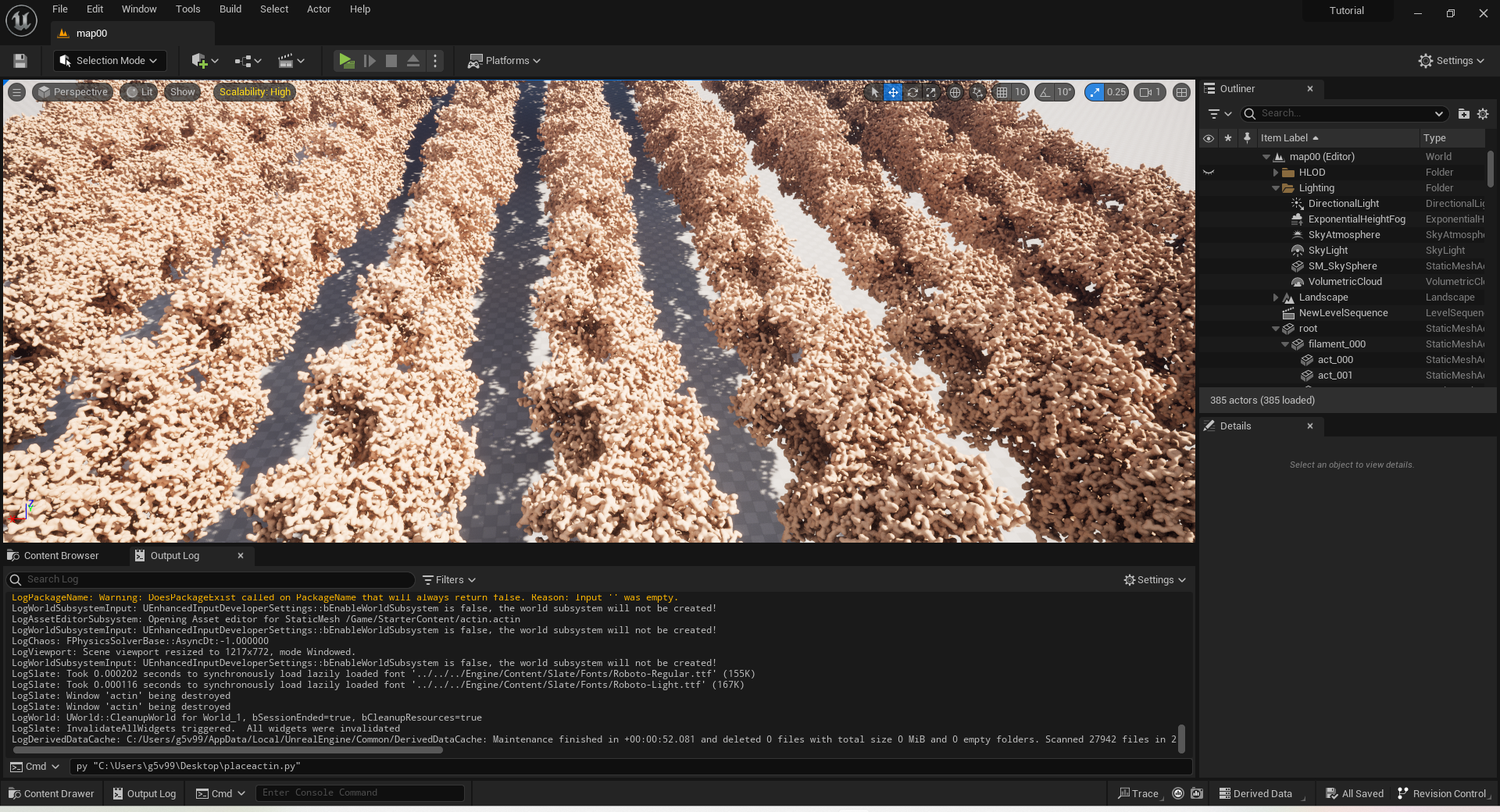Click the save current level icon

click(20, 61)
